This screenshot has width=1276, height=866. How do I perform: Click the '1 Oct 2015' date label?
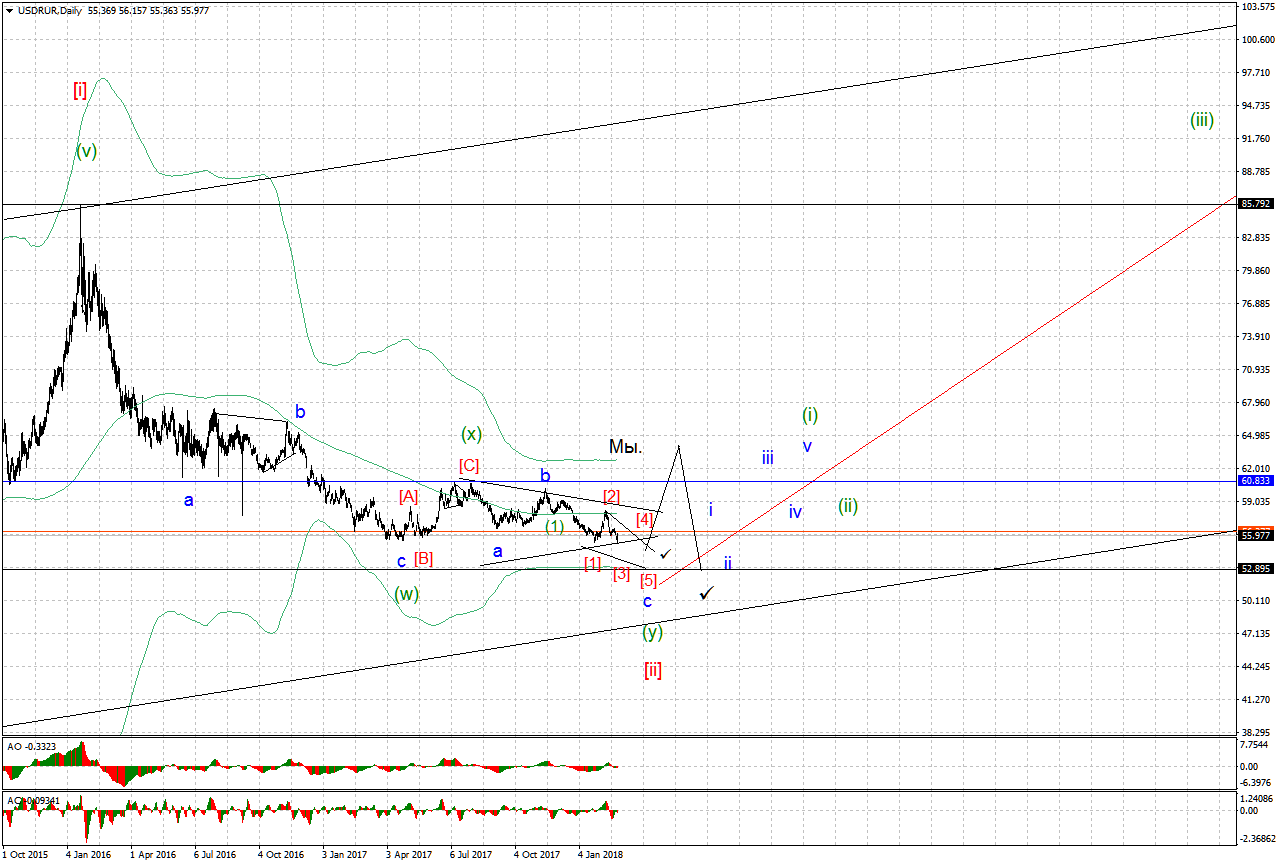25,856
